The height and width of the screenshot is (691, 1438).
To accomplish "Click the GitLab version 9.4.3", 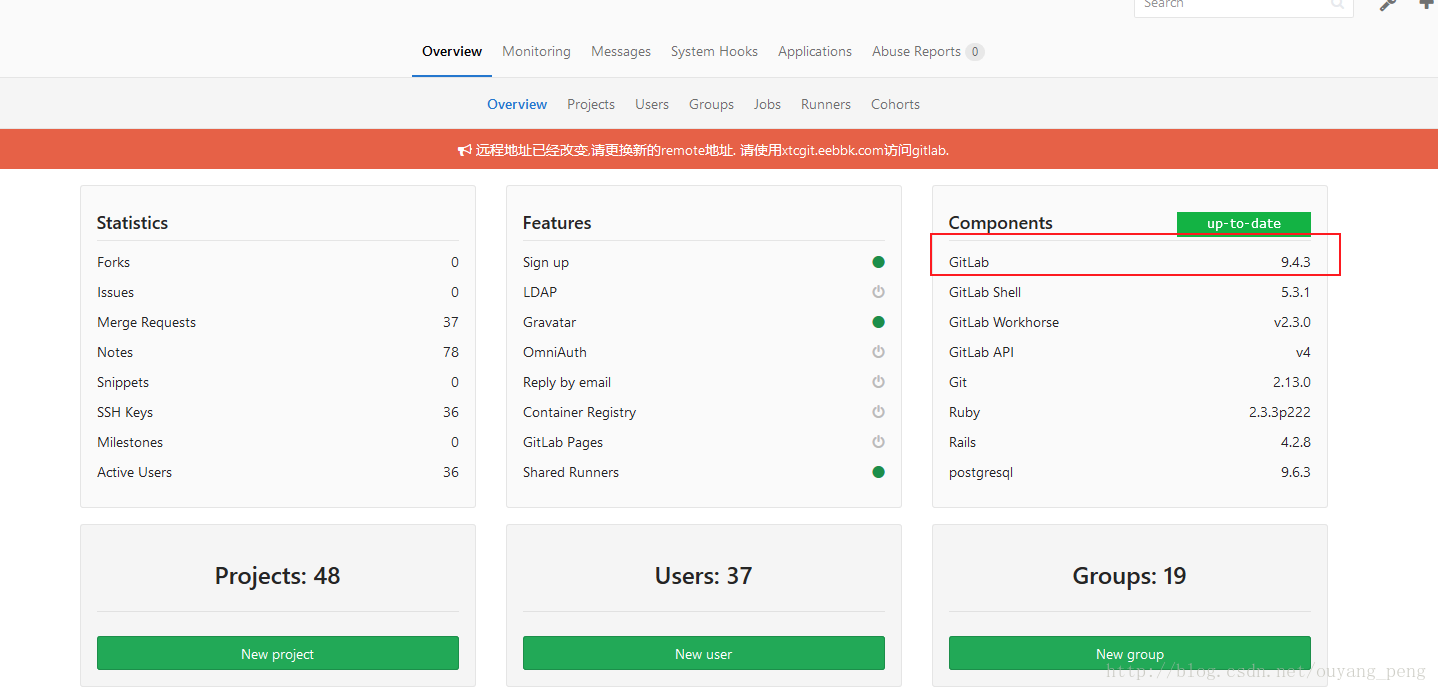I will 1295,262.
